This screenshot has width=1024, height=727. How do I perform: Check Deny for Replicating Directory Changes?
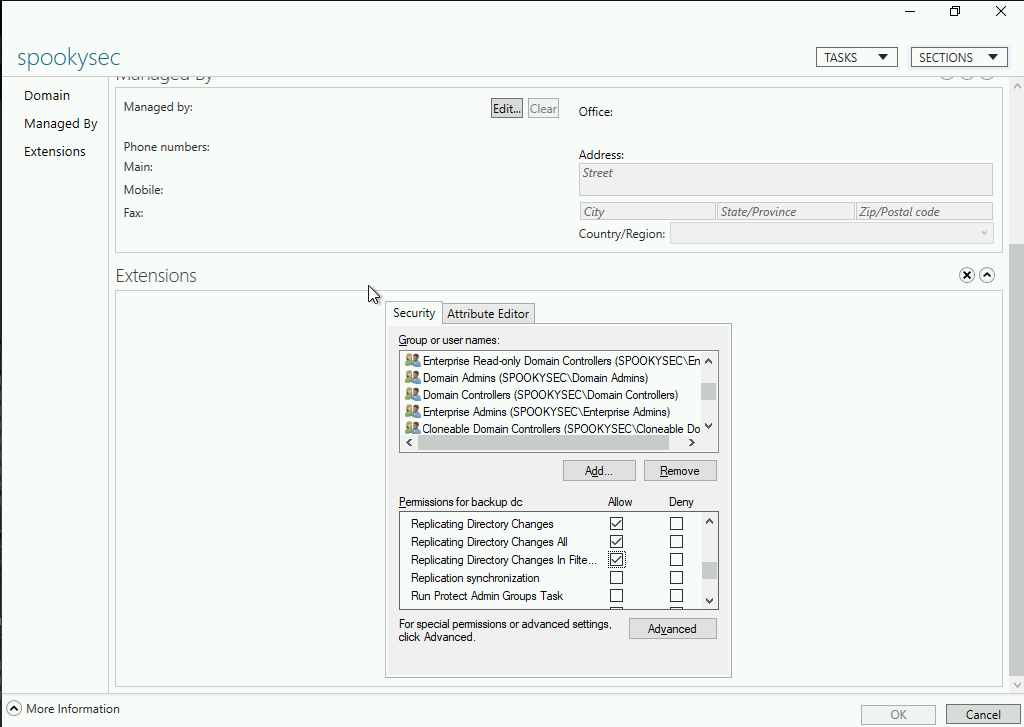click(x=677, y=524)
